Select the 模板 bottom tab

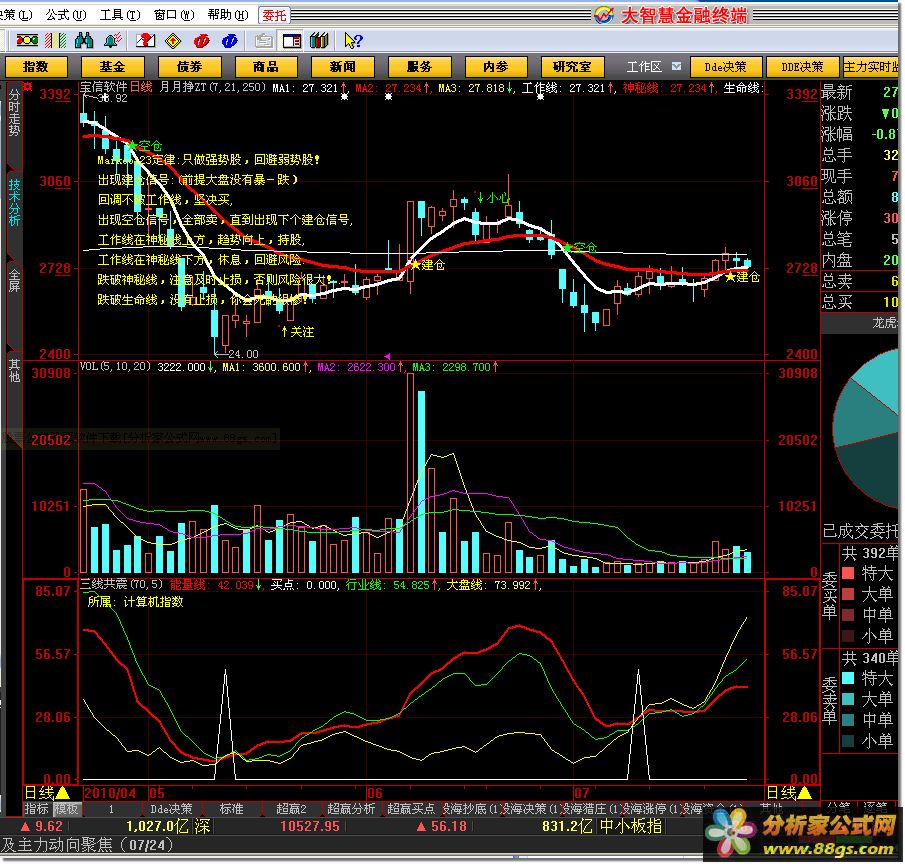(x=66, y=809)
